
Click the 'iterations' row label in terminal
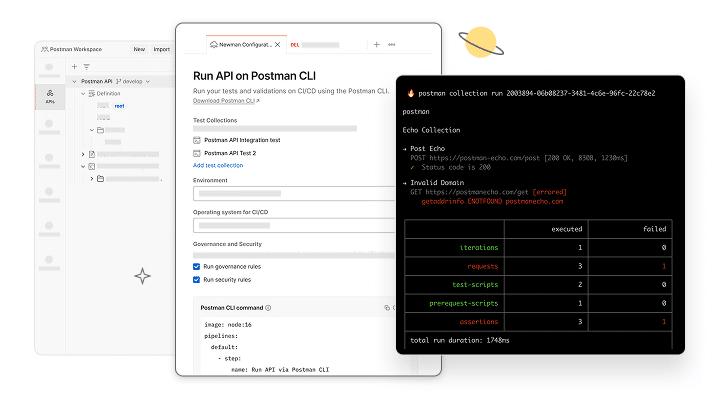478,248
